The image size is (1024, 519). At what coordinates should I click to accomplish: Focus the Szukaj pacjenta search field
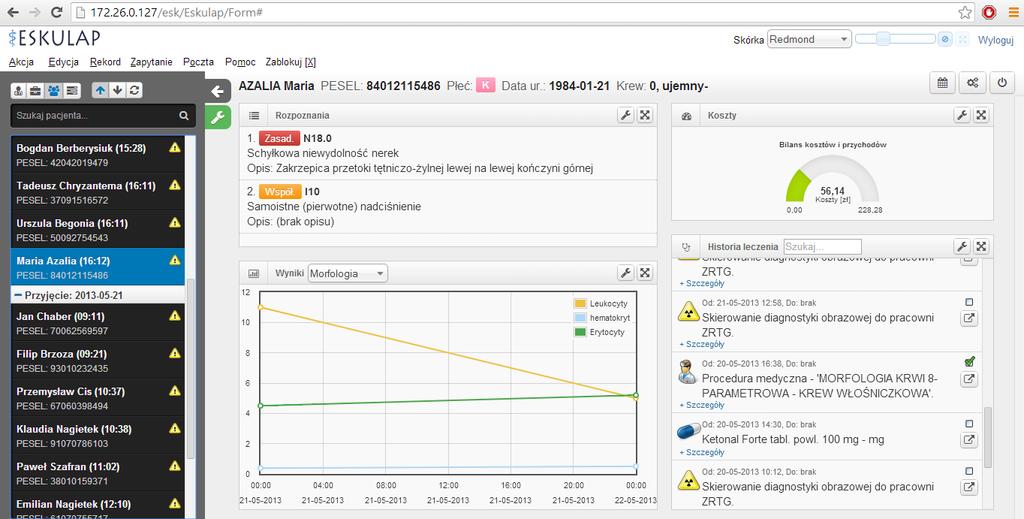pos(95,116)
